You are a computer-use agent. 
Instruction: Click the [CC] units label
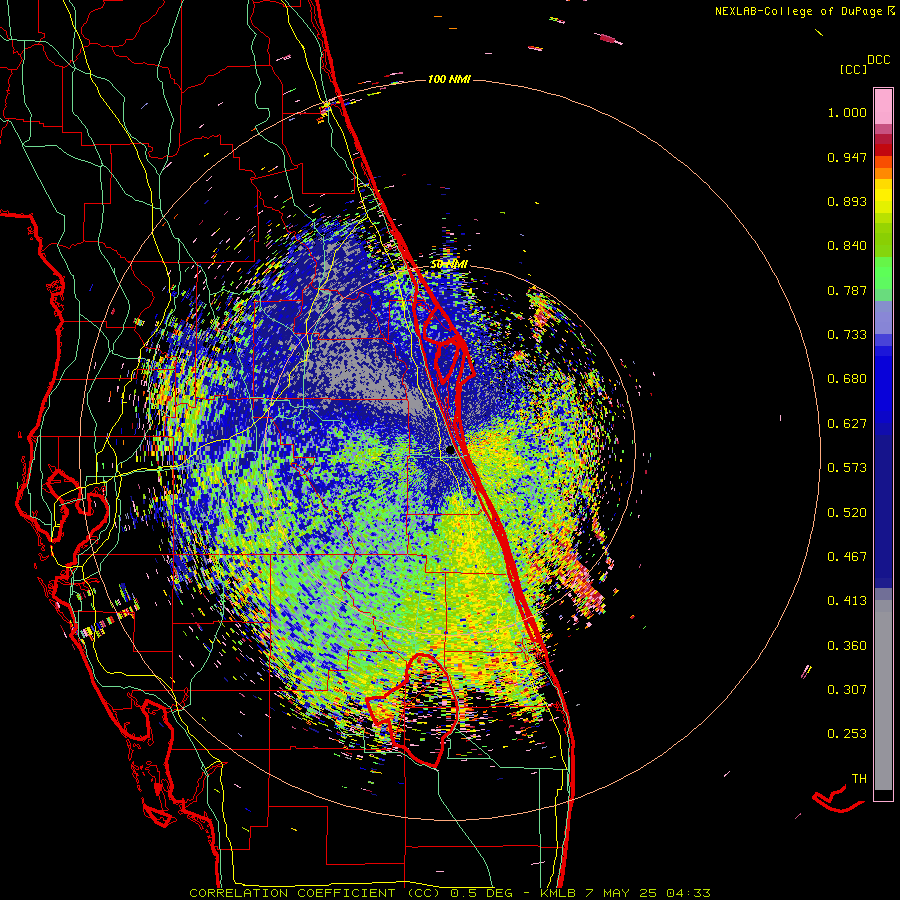(853, 69)
